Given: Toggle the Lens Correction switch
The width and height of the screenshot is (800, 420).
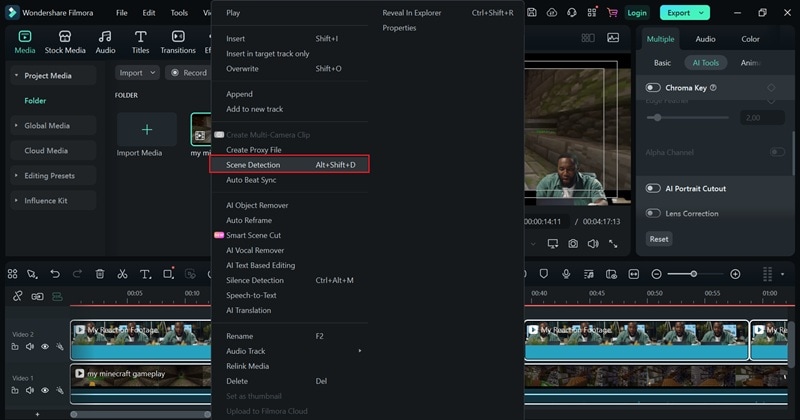Looking at the screenshot, I should tap(653, 213).
